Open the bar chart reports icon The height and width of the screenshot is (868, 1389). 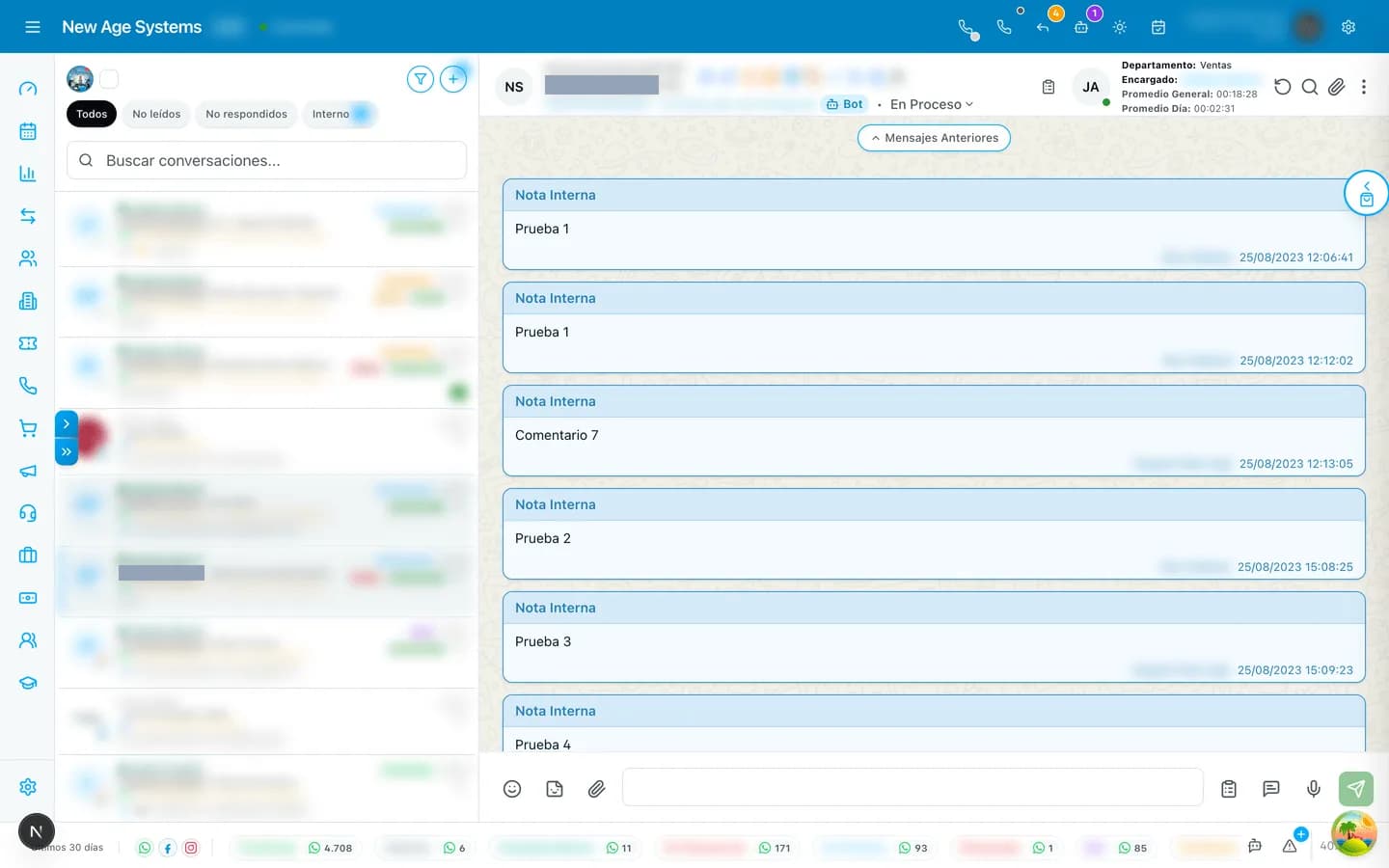(28, 174)
